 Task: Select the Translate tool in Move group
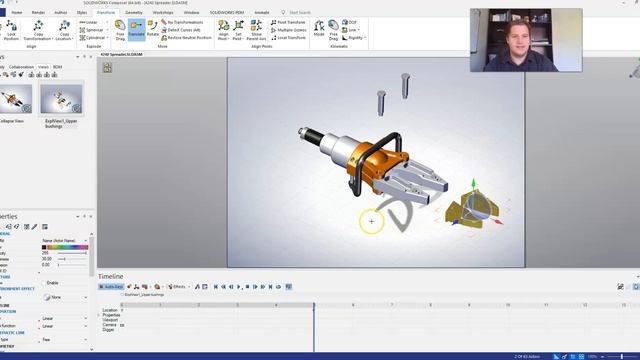[136, 30]
